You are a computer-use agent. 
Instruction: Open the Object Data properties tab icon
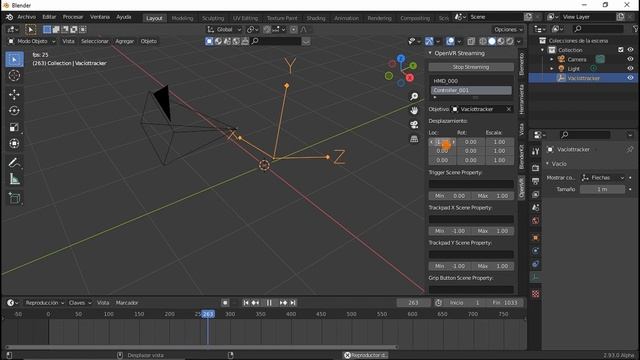pyautogui.click(x=536, y=278)
